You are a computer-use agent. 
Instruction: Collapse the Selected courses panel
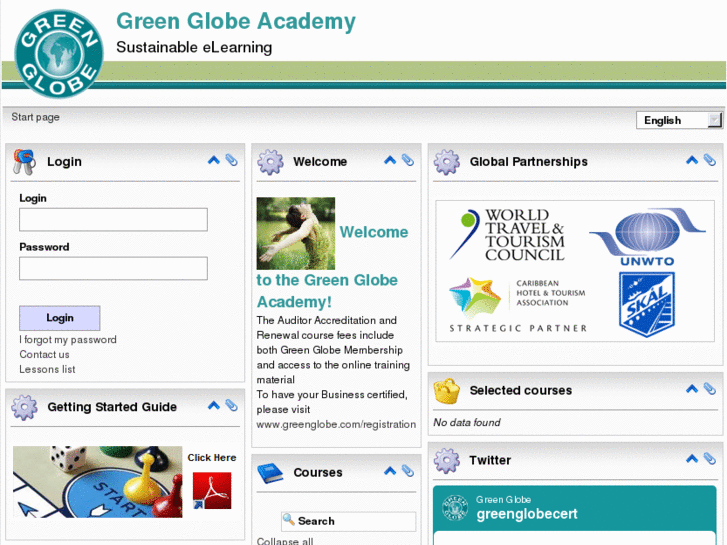tap(692, 389)
